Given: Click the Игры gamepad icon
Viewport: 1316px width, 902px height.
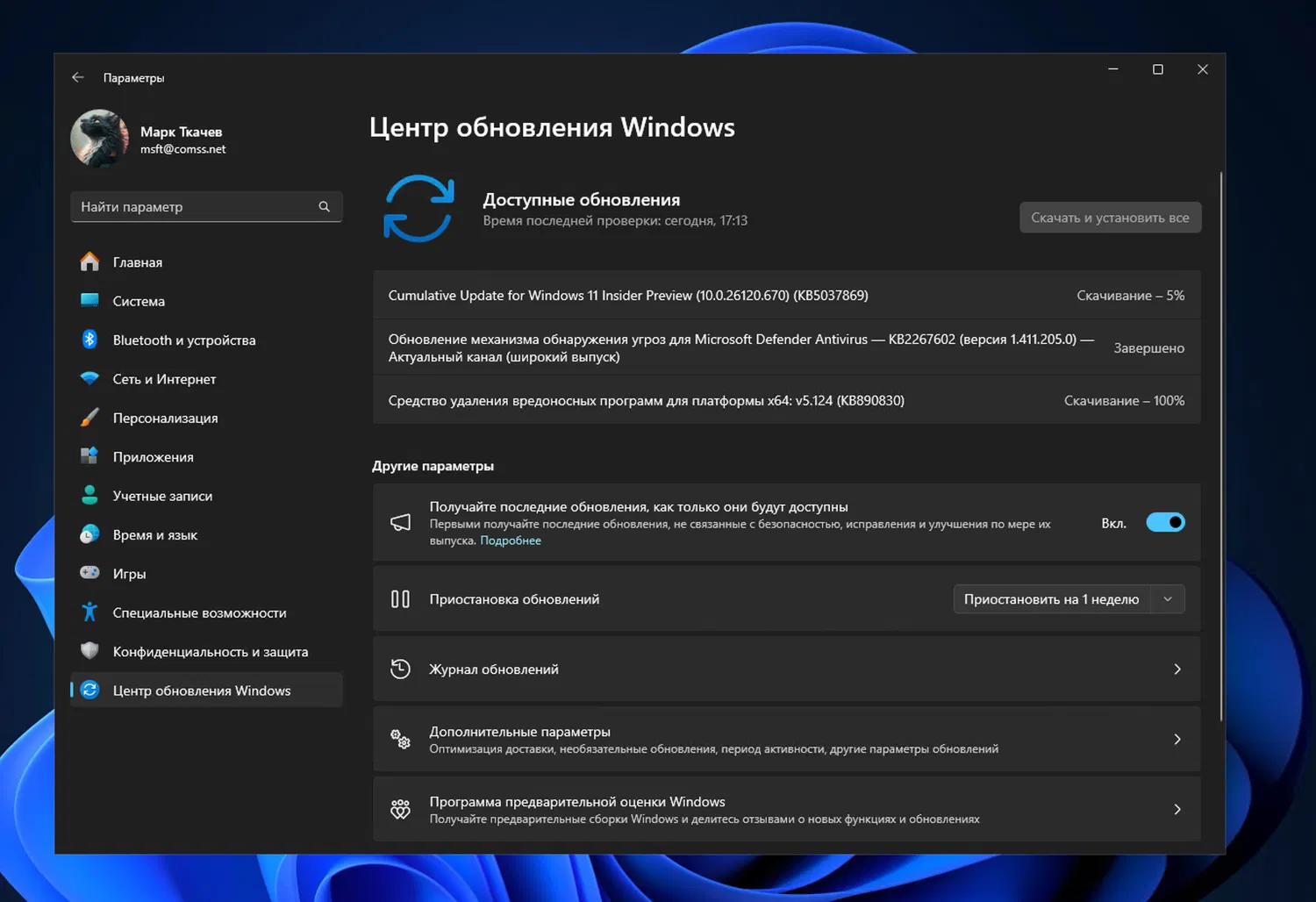Looking at the screenshot, I should [x=89, y=573].
